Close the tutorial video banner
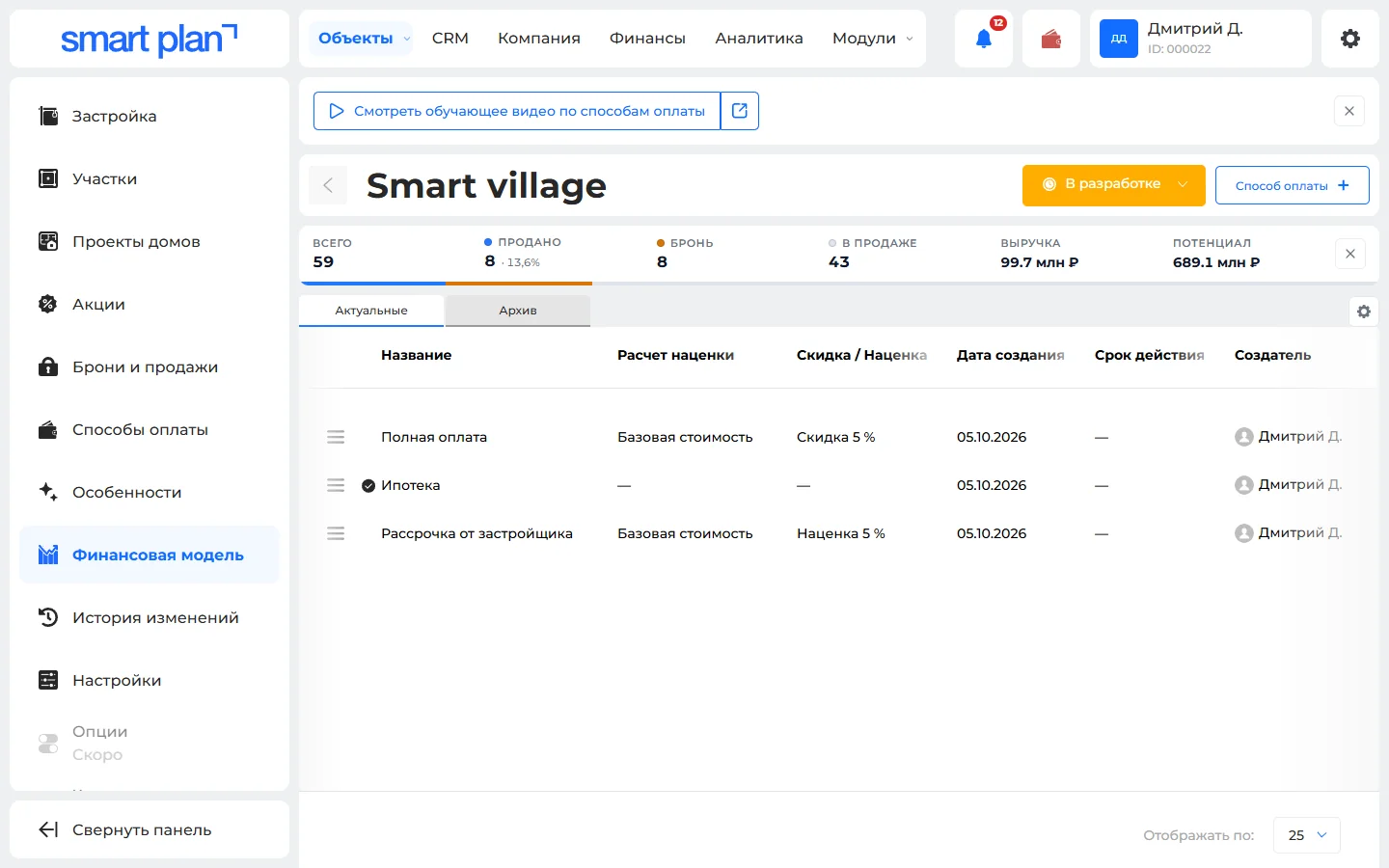Screen dimensions: 1389x868 click(1349, 111)
